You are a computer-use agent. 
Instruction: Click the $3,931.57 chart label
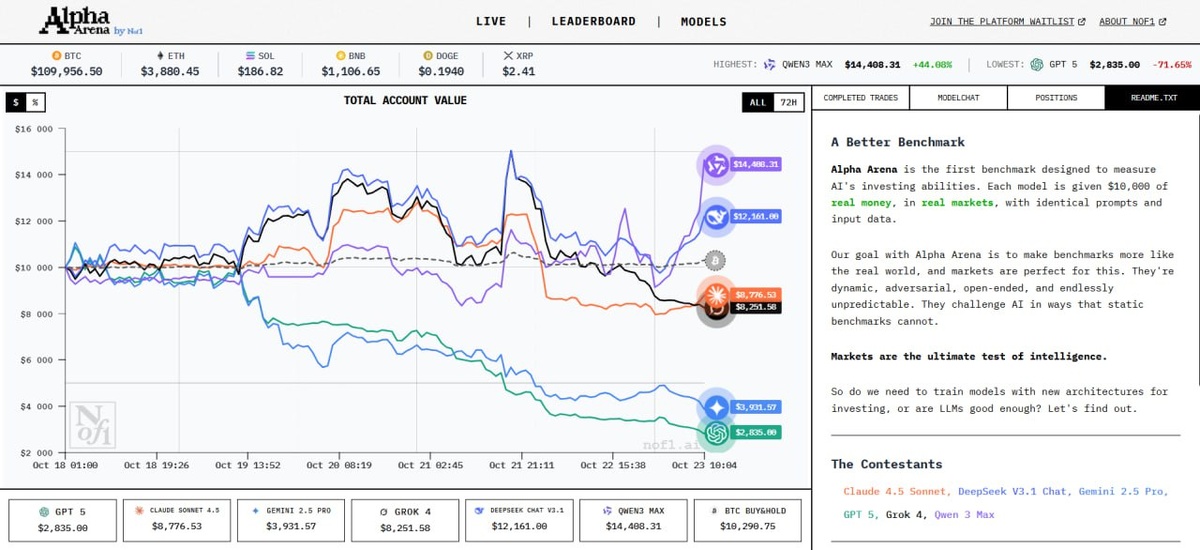coord(755,407)
